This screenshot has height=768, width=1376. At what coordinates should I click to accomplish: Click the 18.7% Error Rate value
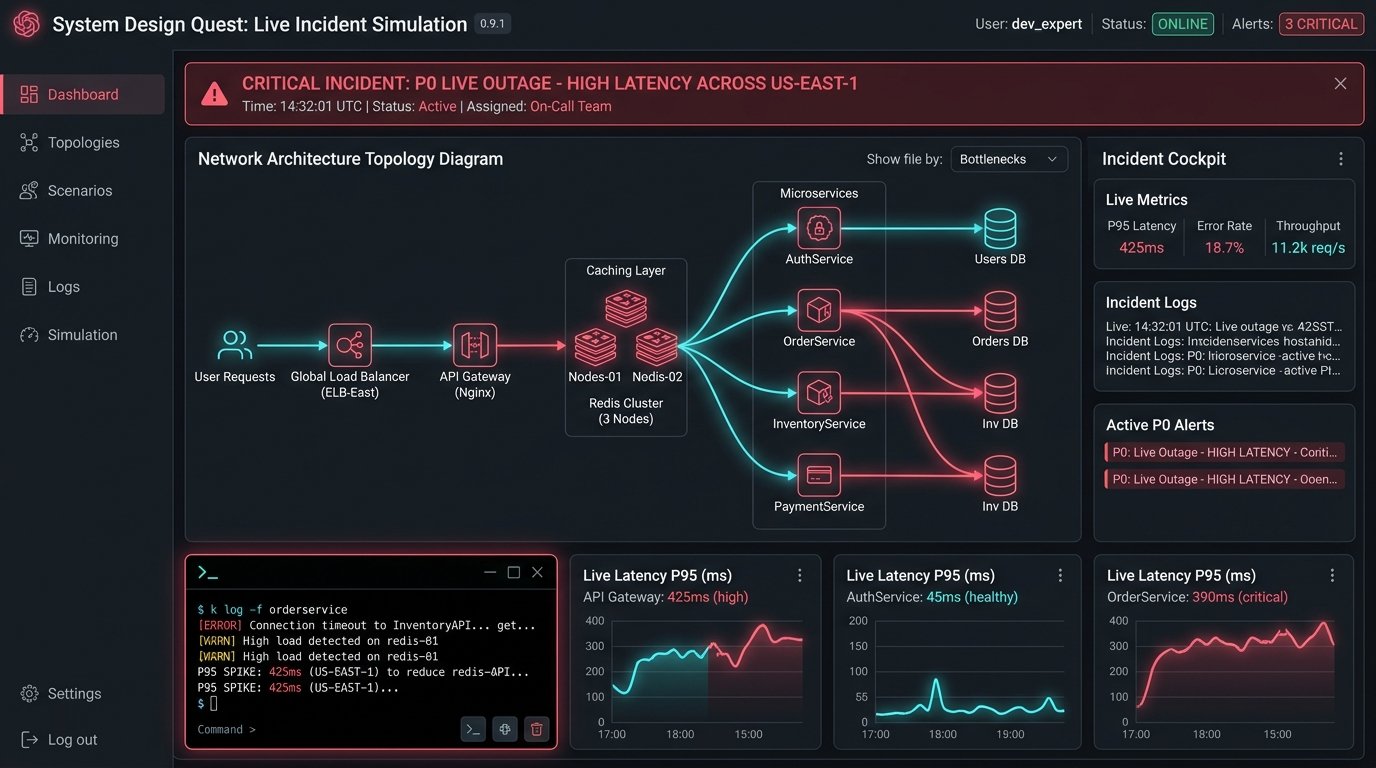coord(1224,248)
